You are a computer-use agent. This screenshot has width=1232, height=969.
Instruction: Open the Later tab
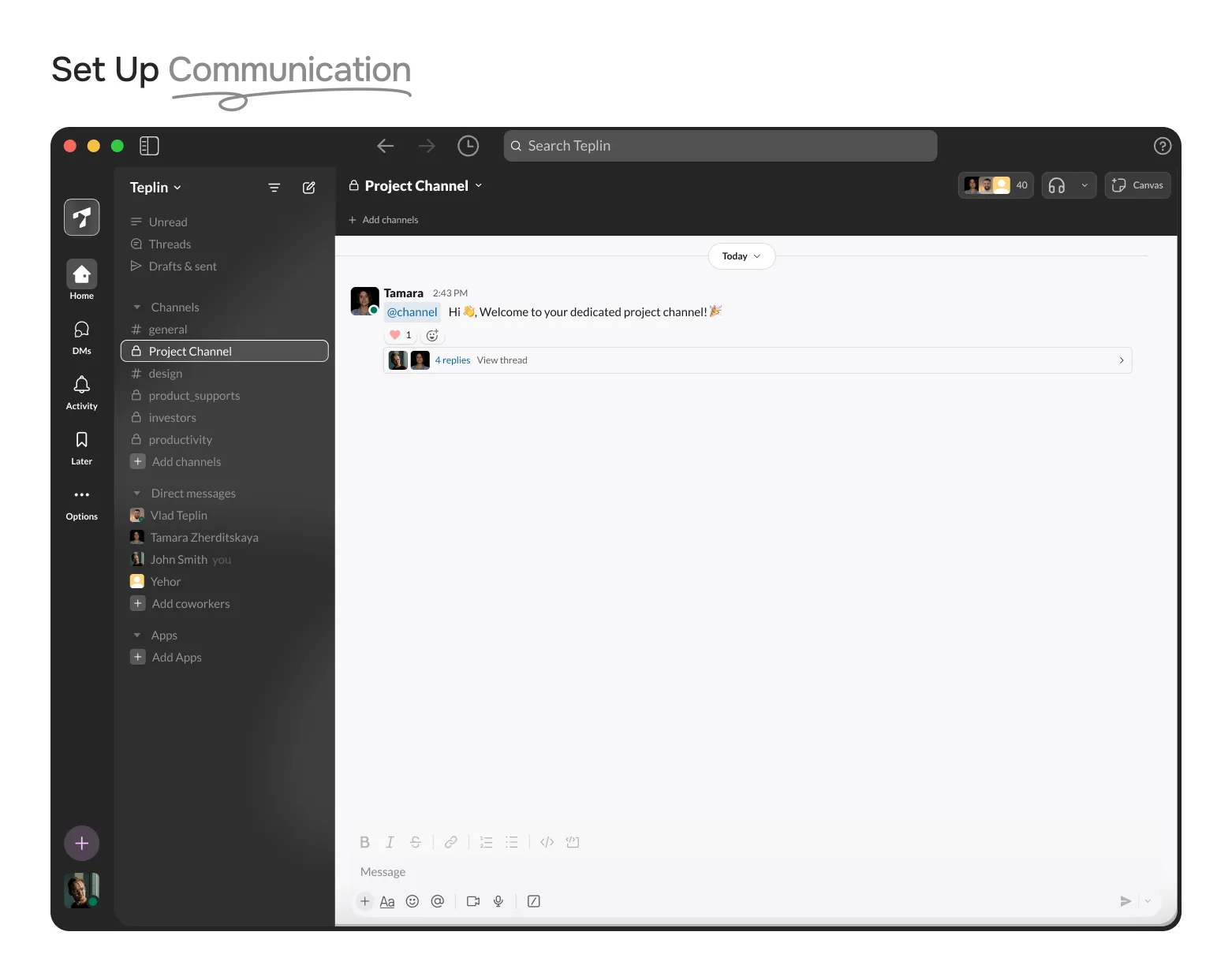[x=82, y=448]
